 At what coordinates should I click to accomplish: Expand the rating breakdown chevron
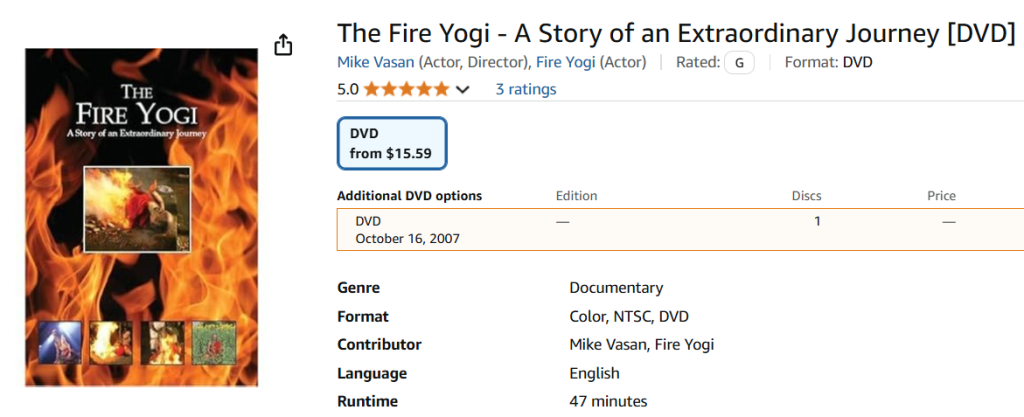462,90
